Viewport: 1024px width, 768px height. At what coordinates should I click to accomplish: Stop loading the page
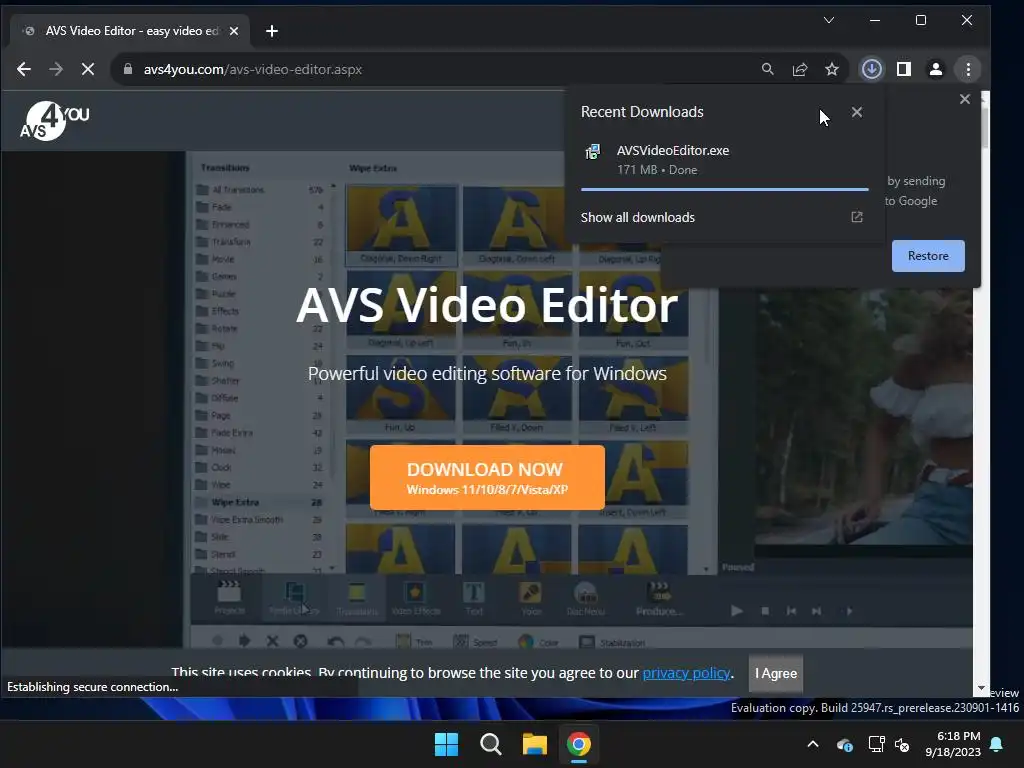point(88,69)
